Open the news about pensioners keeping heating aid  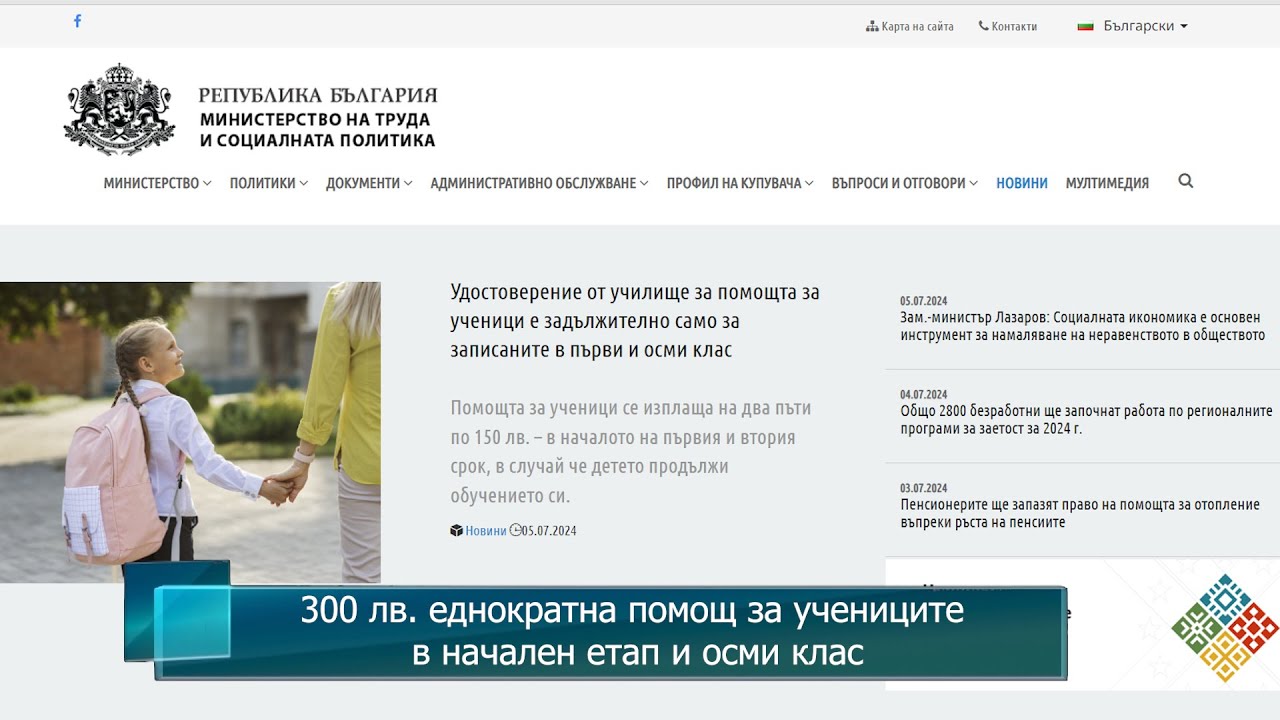click(x=1079, y=511)
